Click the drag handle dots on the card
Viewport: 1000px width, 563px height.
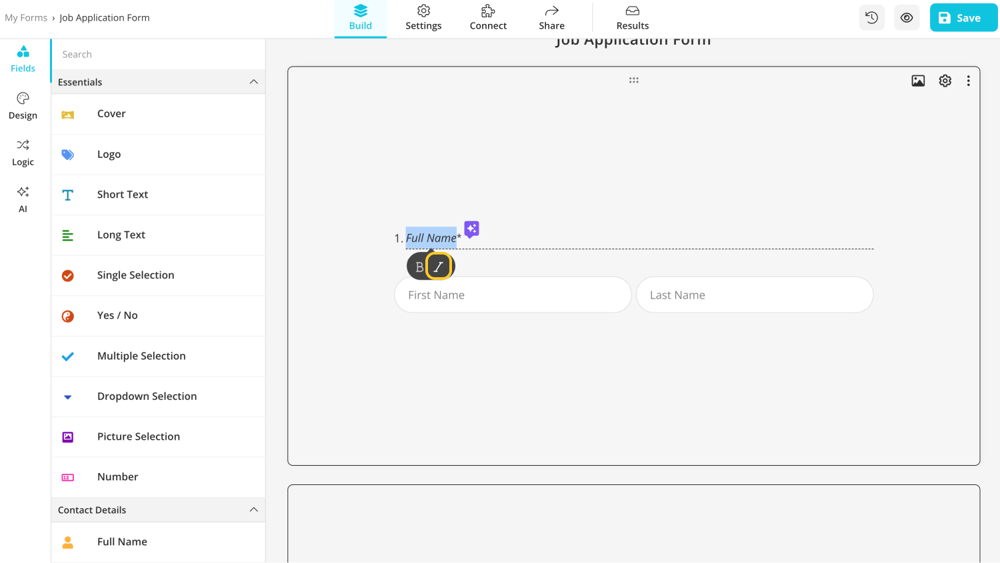tap(633, 80)
